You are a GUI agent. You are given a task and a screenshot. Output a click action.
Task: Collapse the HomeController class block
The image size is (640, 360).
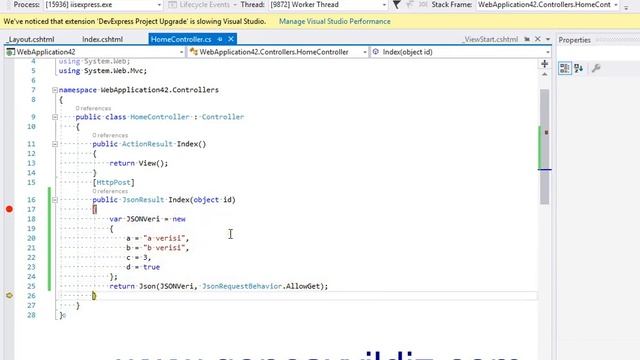[55, 117]
